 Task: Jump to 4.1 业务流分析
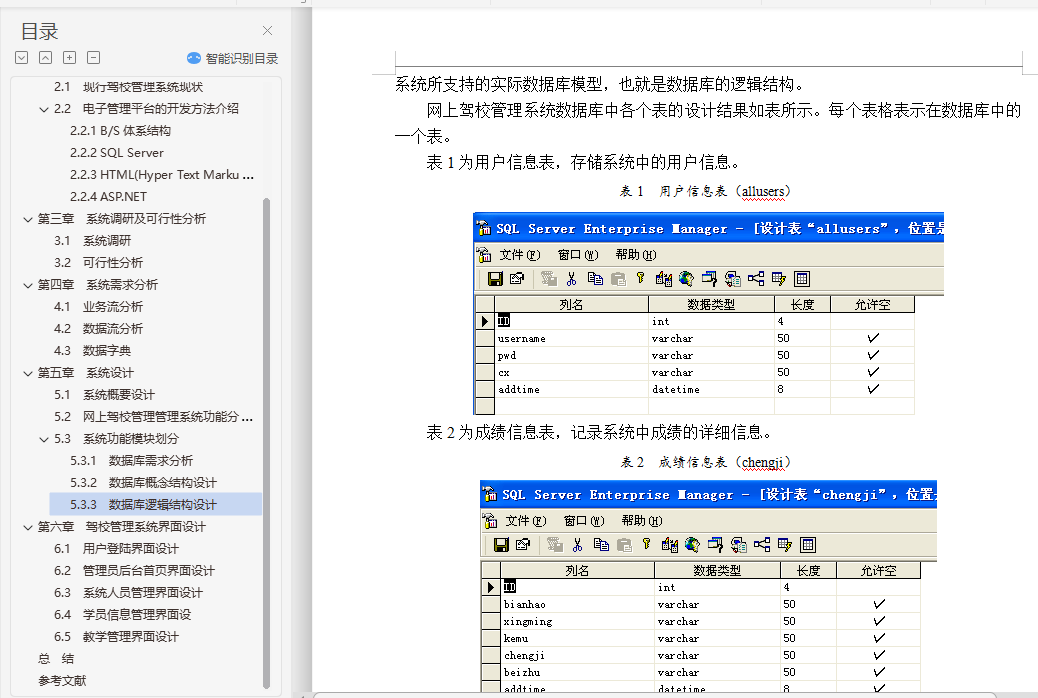(x=99, y=306)
